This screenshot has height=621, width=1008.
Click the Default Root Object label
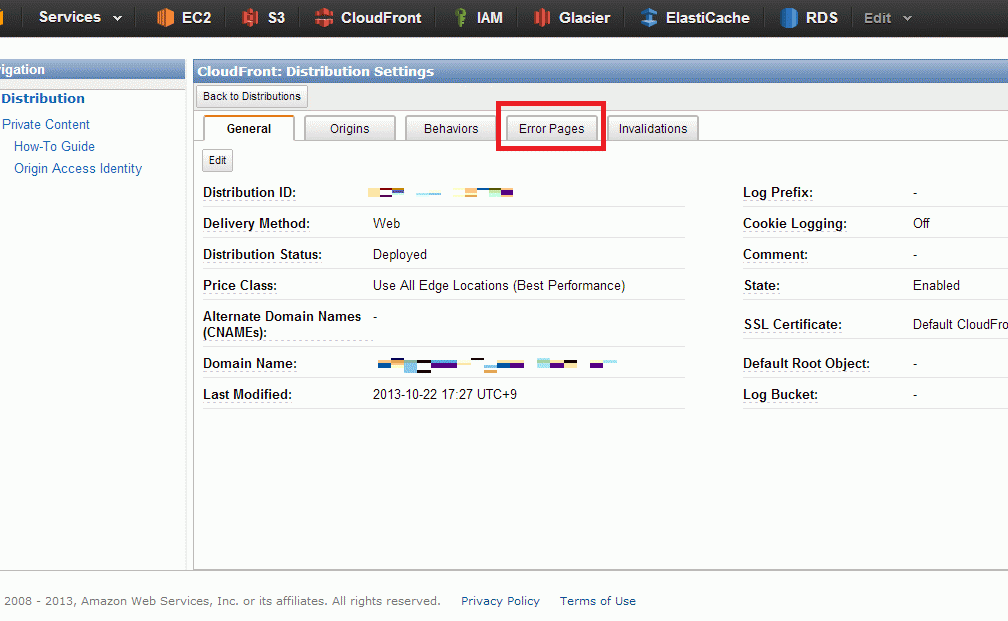[806, 363]
